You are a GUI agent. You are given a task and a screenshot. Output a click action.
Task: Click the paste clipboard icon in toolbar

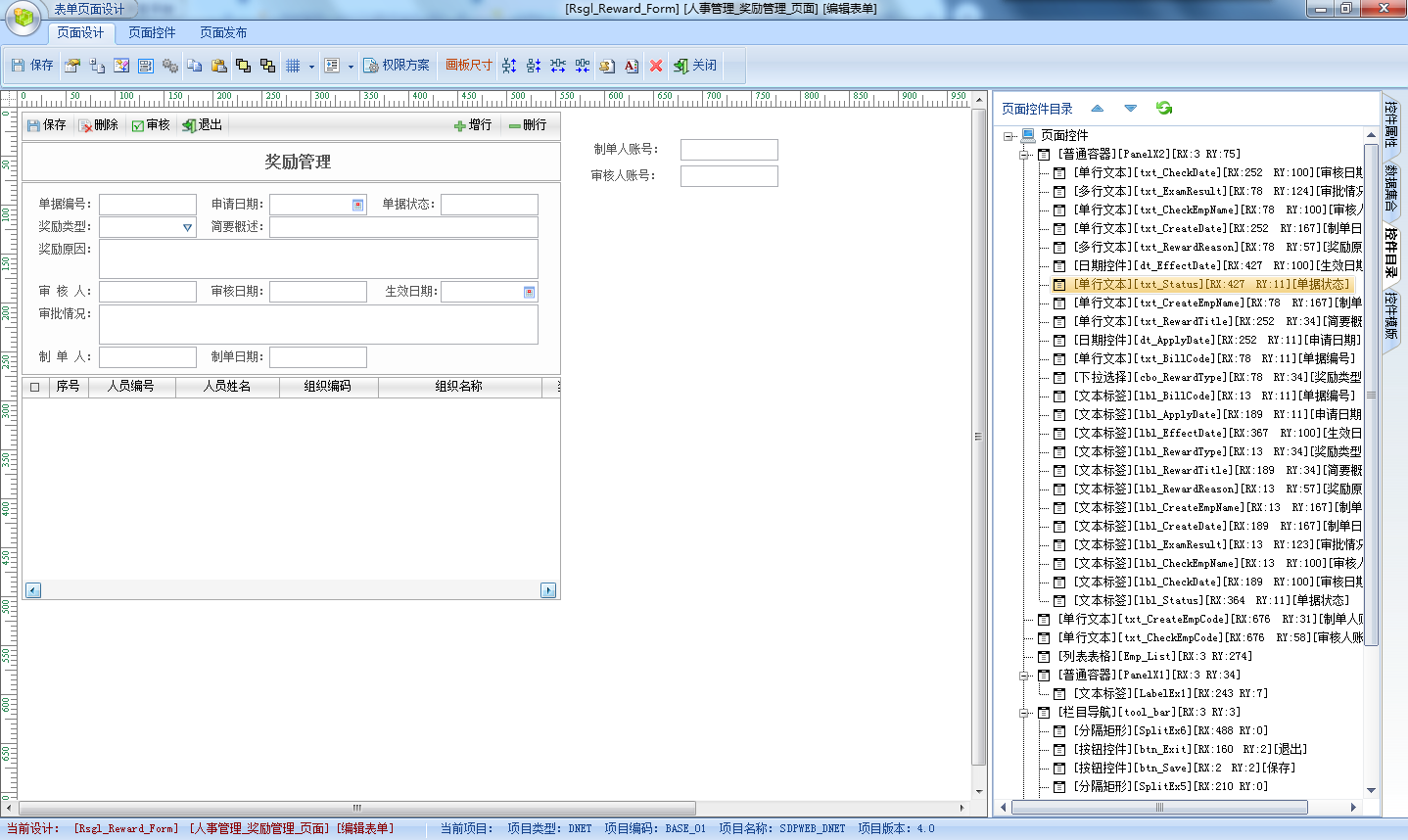point(218,66)
